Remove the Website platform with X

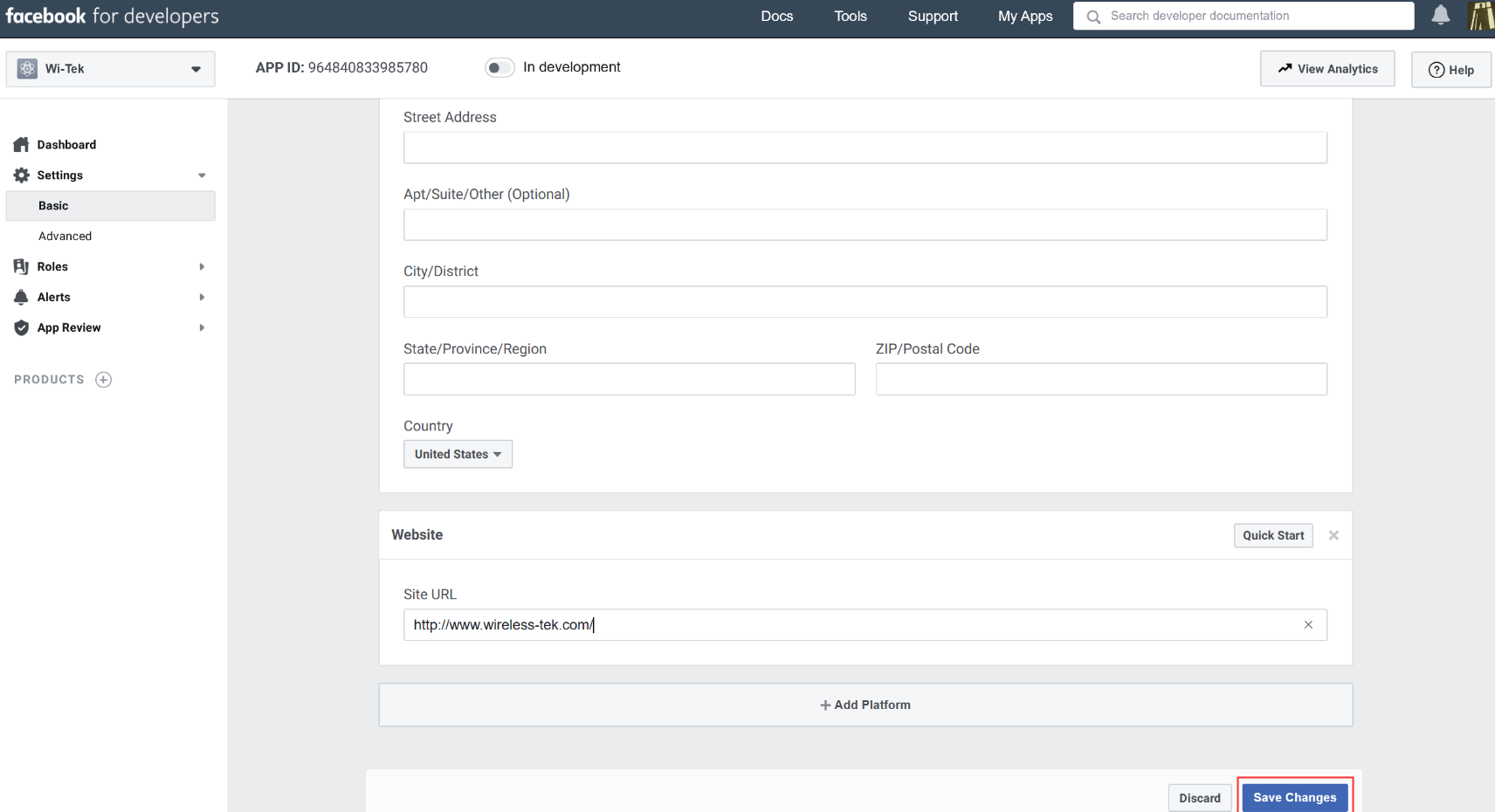[1333, 535]
